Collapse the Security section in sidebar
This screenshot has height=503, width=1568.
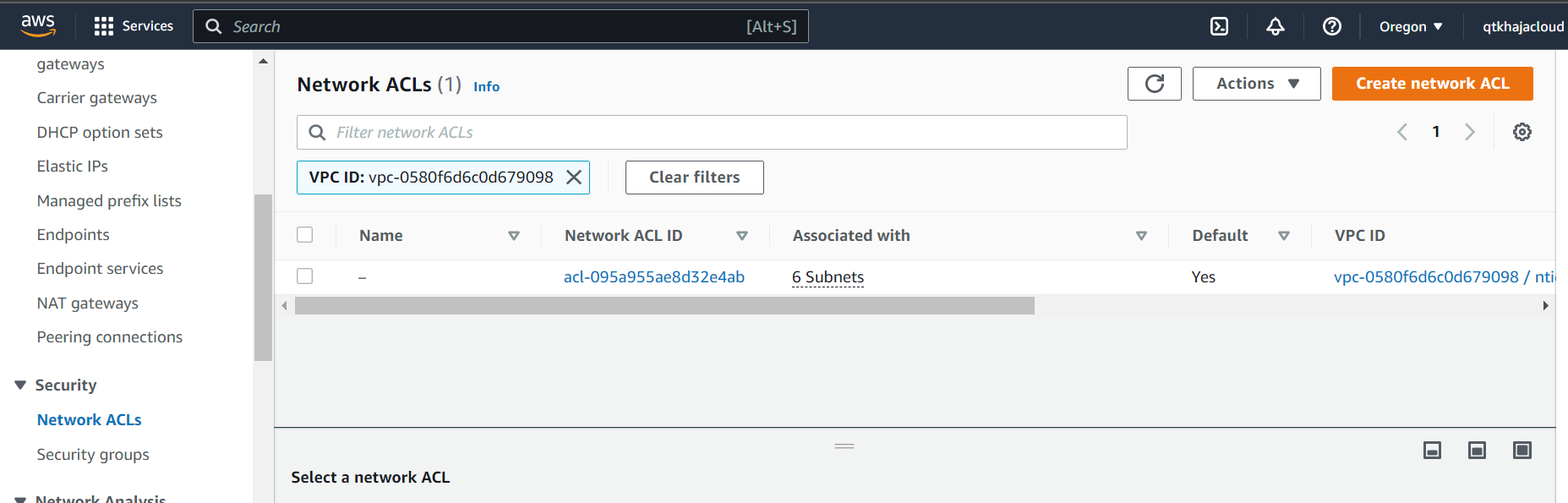tap(20, 385)
